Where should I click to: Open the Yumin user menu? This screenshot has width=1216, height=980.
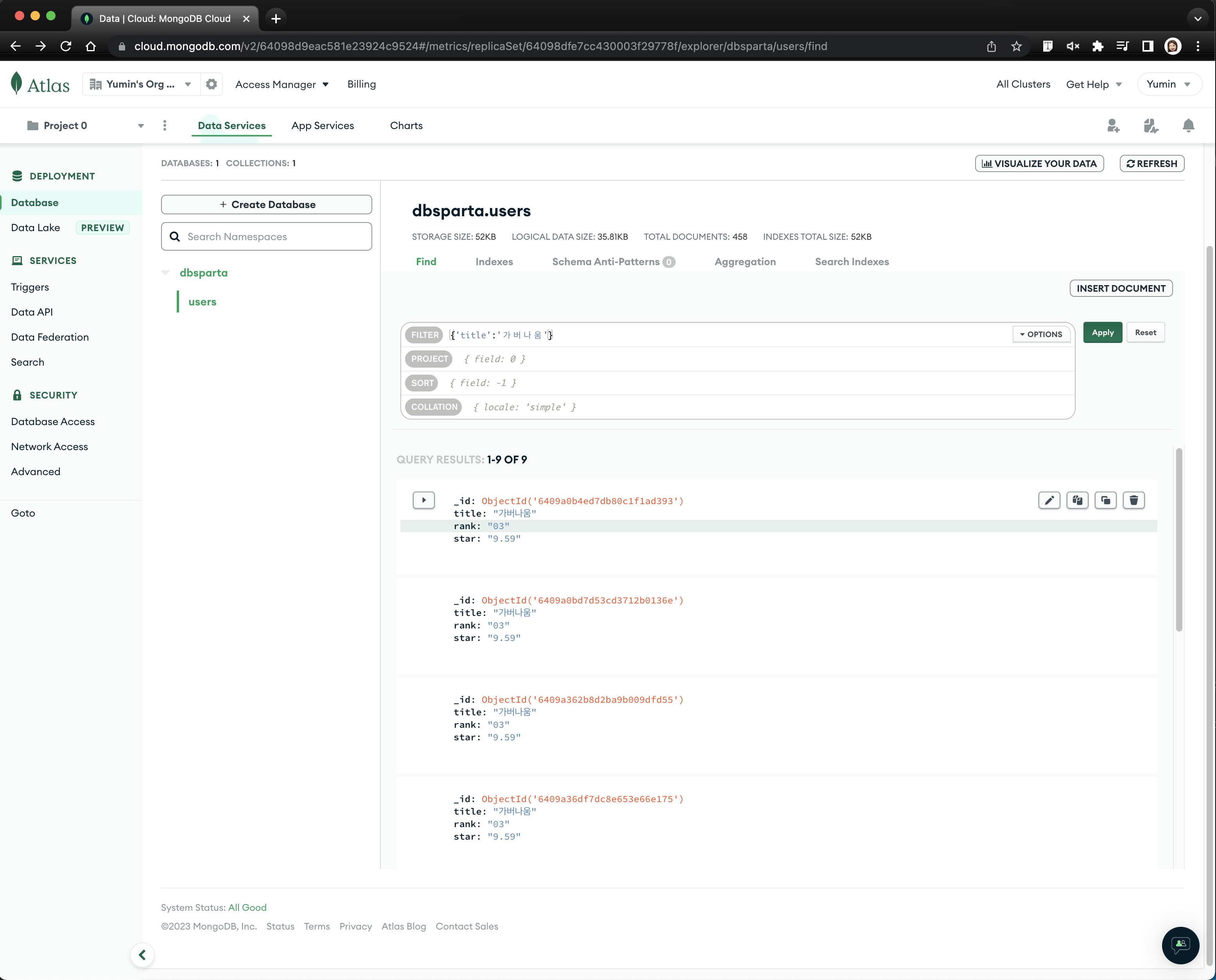(x=1169, y=84)
